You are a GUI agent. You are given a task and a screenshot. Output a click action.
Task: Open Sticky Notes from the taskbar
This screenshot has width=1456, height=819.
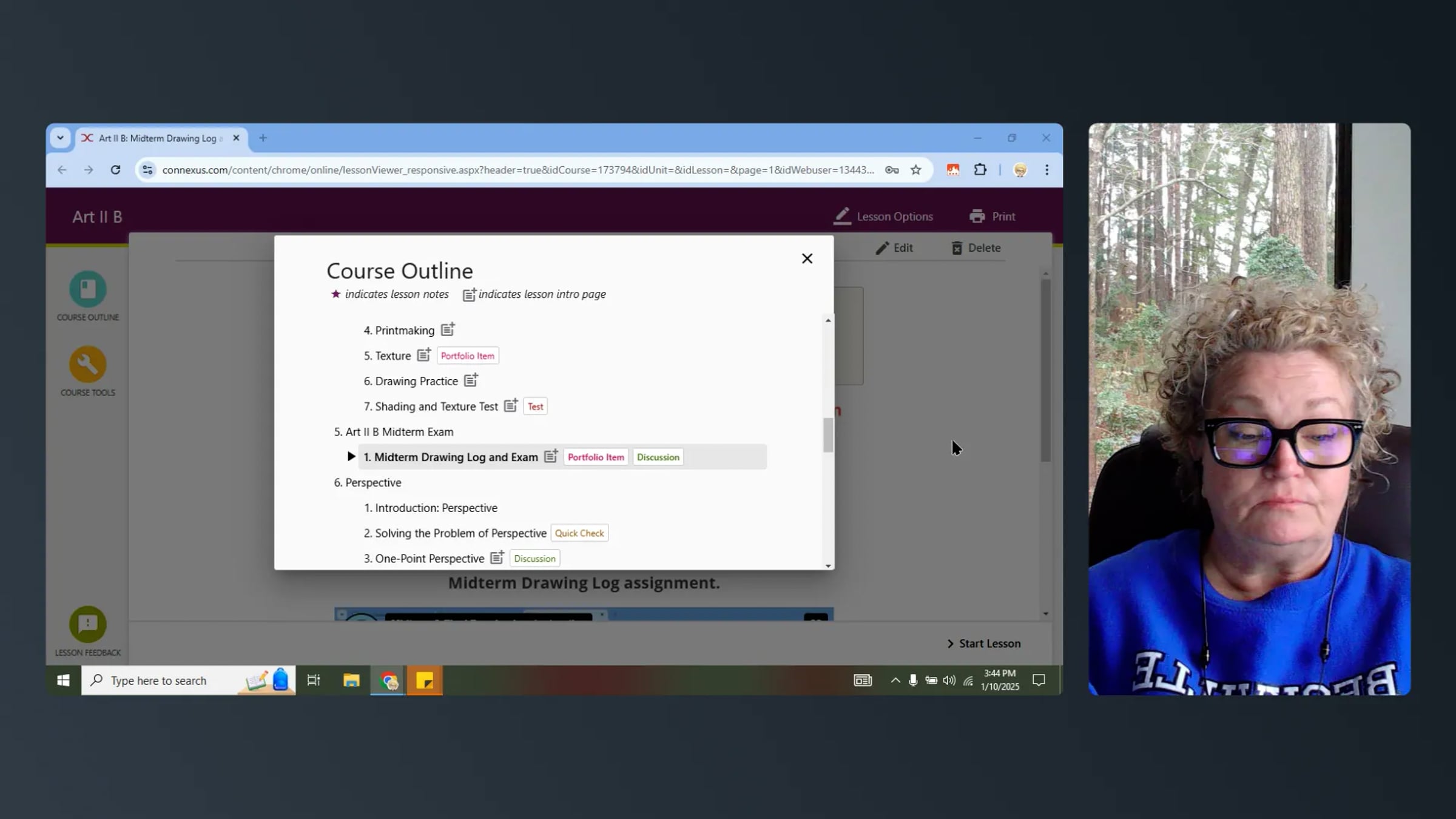coord(425,681)
